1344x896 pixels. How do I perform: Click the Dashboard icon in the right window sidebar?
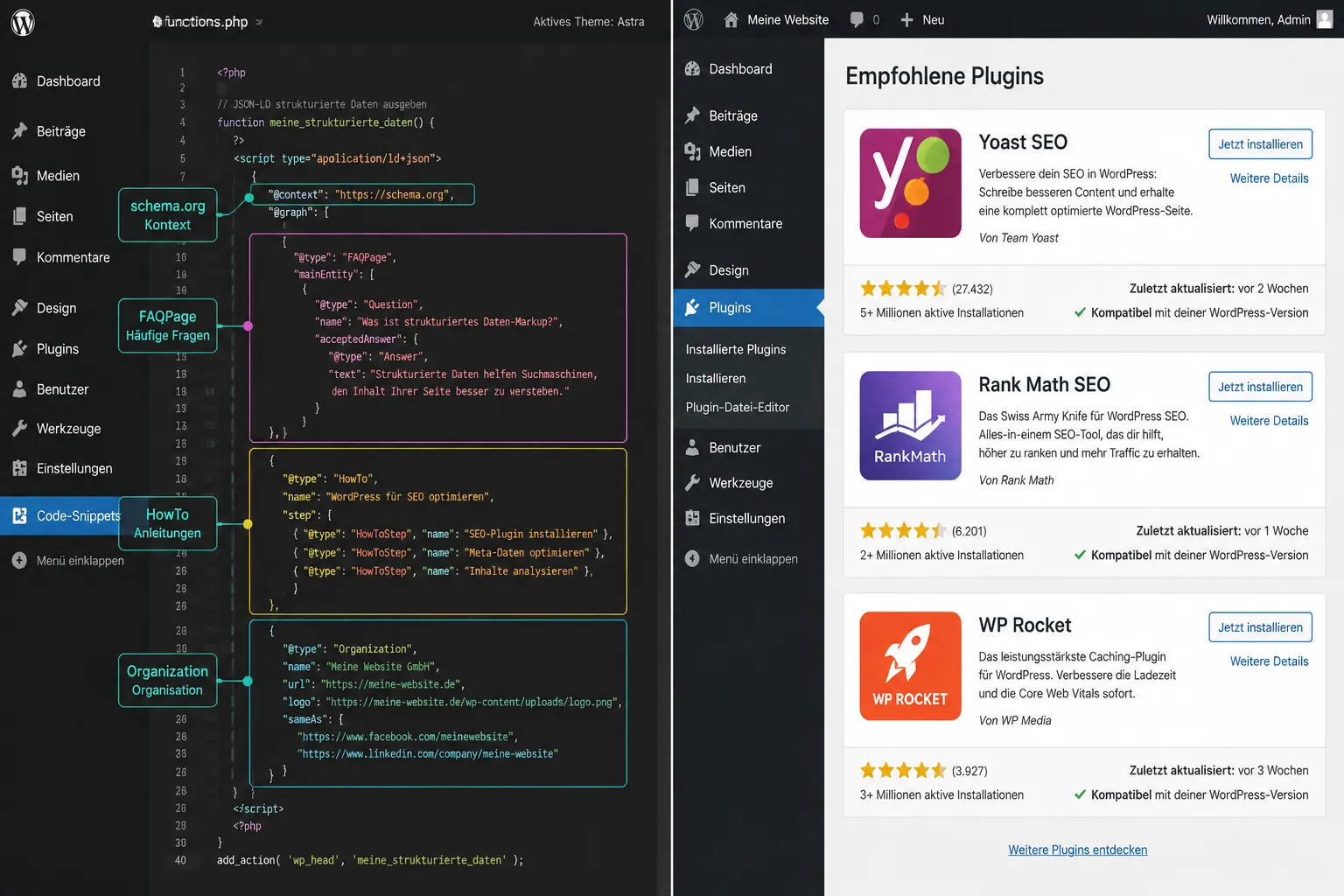pyautogui.click(x=692, y=68)
